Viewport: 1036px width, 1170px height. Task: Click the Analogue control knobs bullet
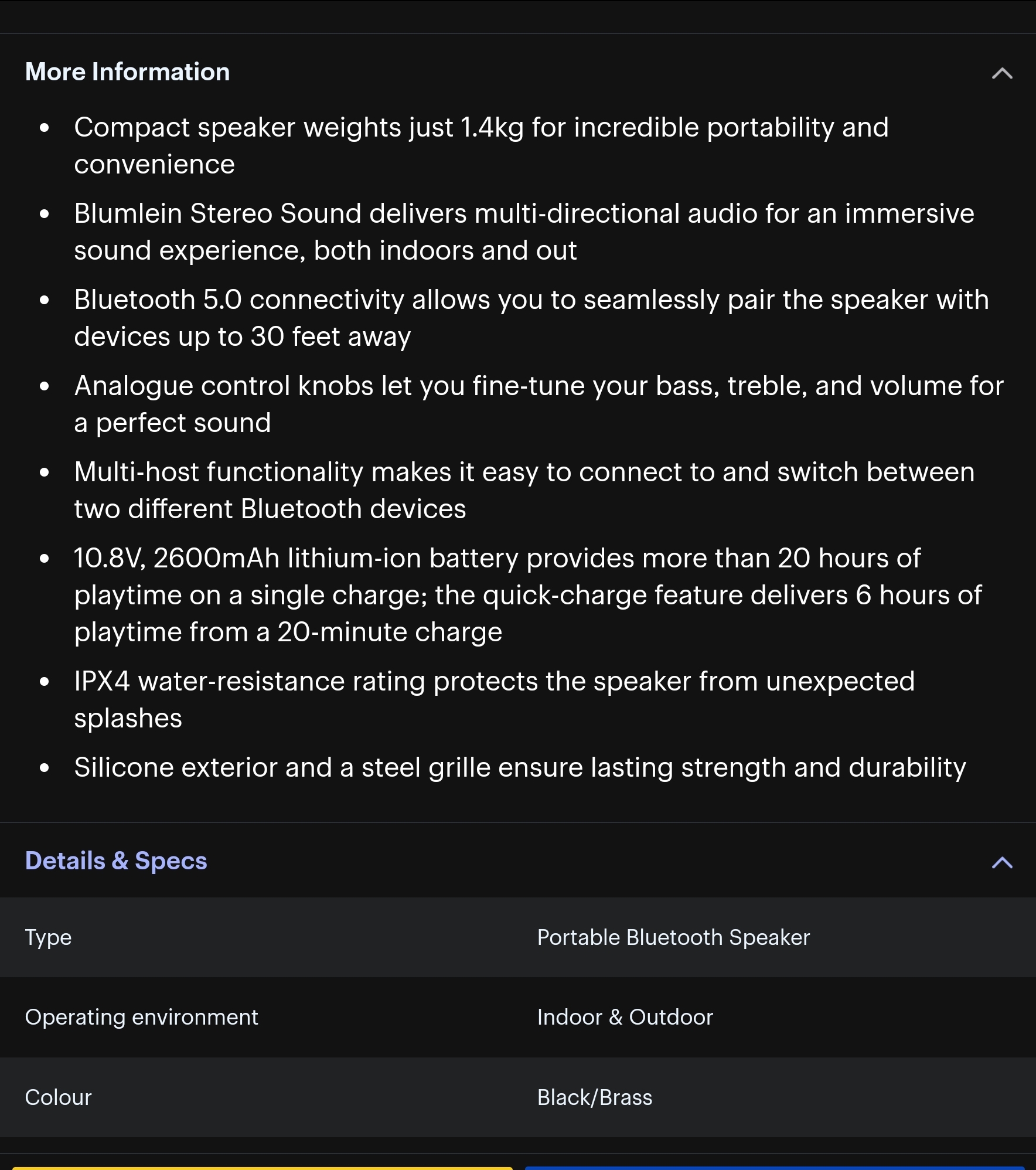(538, 386)
